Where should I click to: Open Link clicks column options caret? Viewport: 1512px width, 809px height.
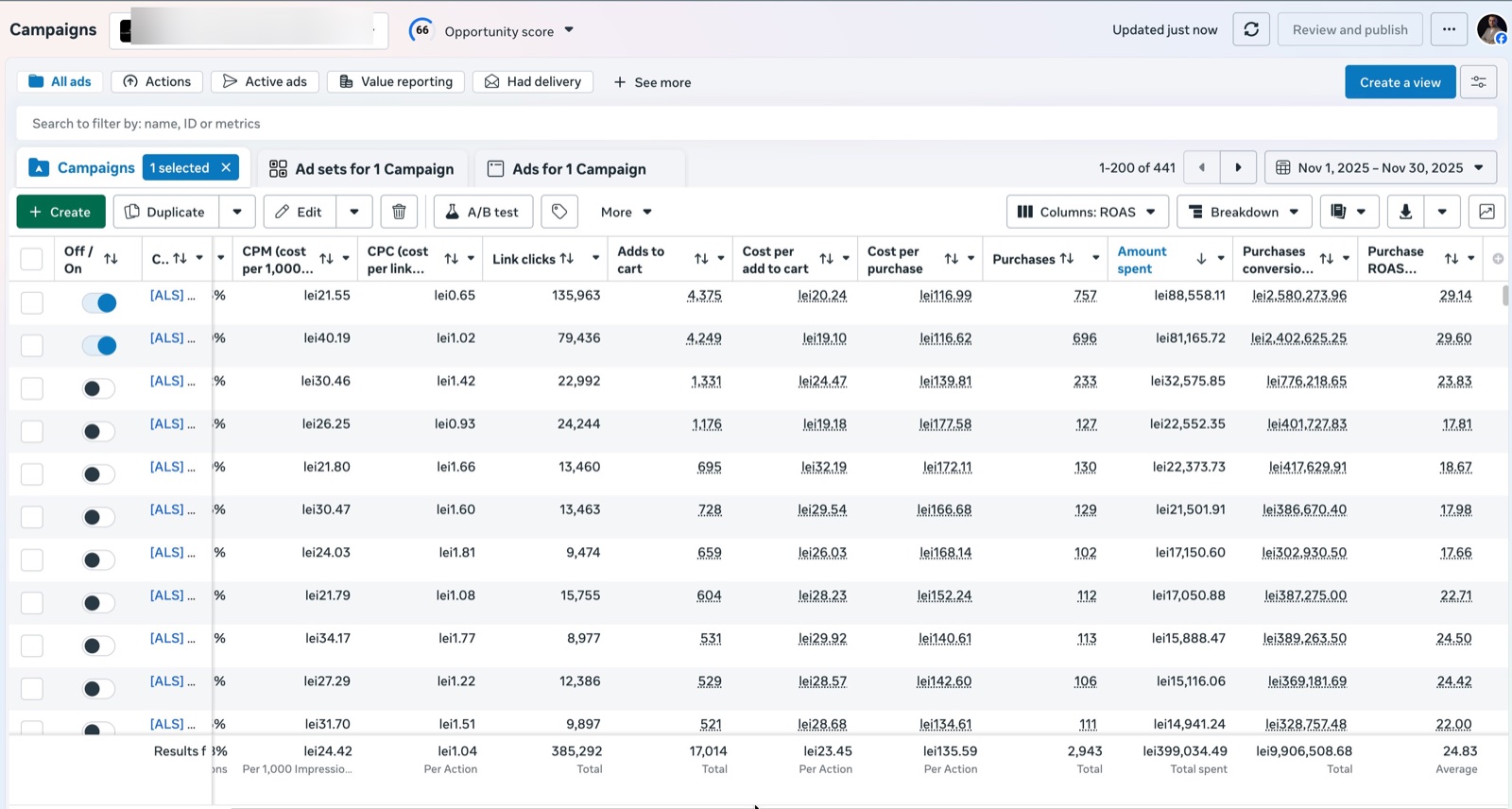click(595, 259)
